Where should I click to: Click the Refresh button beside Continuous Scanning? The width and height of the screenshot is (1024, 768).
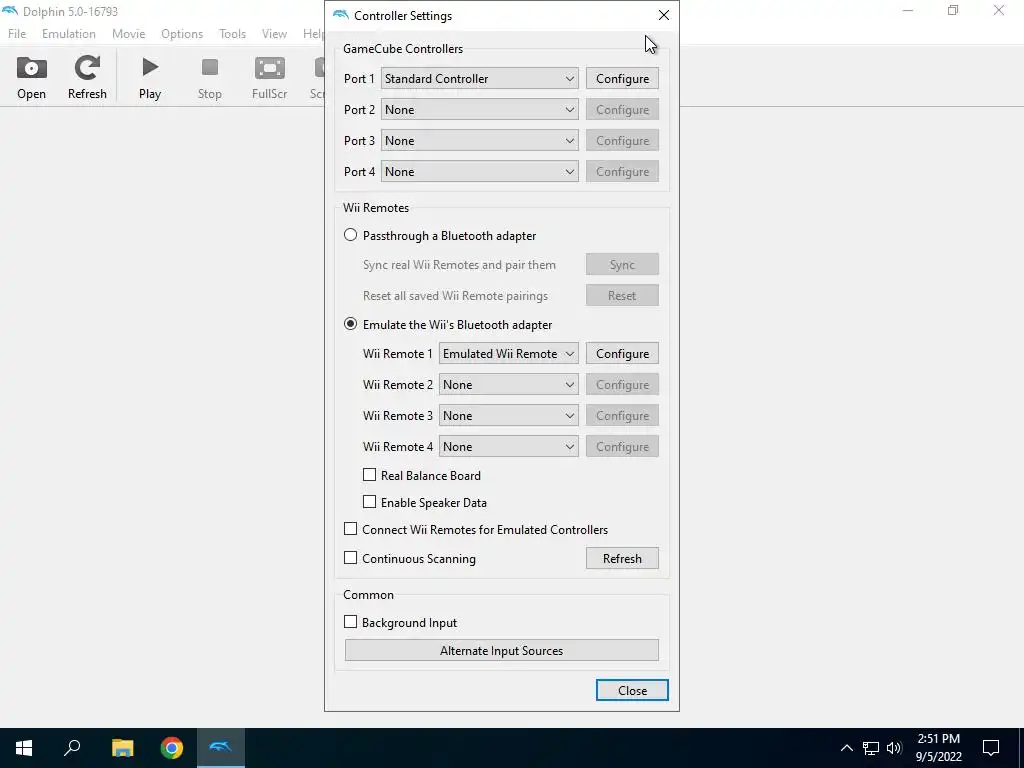(x=622, y=558)
